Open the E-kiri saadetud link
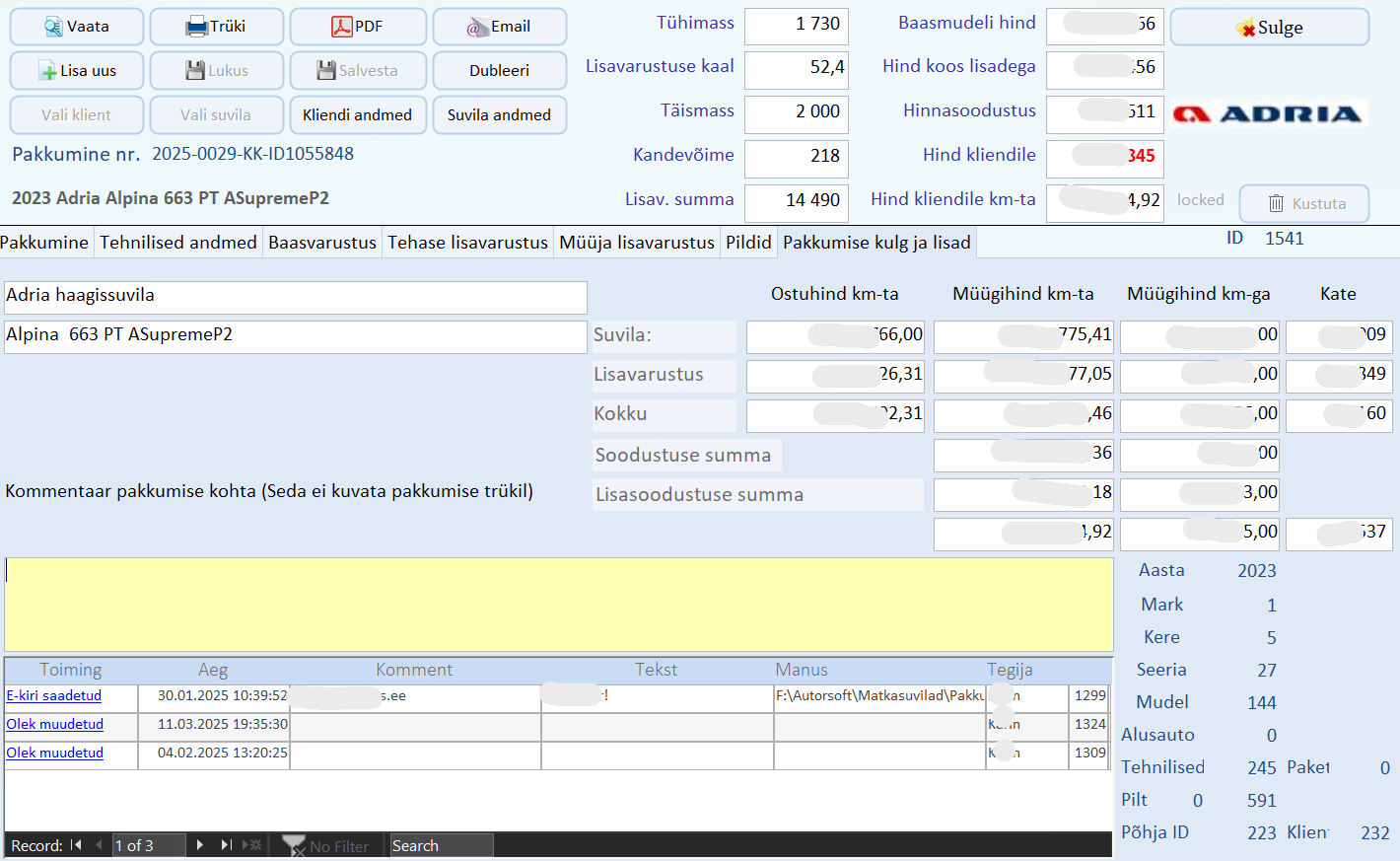This screenshot has width=1400, height=861. click(54, 696)
